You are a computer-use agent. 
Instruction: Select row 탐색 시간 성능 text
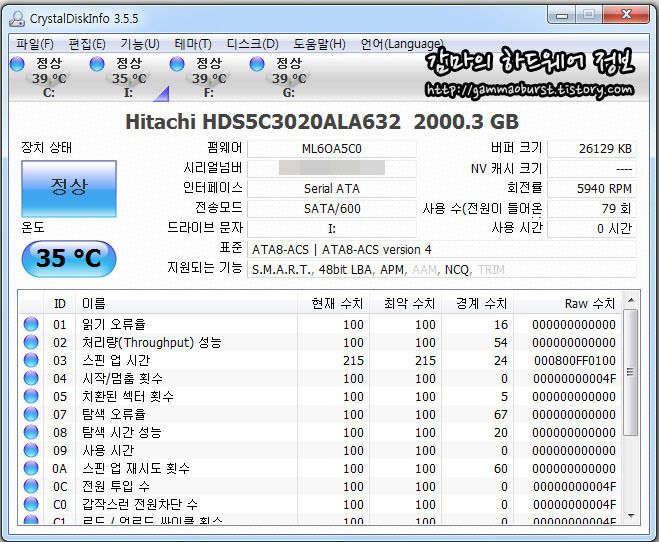pyautogui.click(x=122, y=432)
